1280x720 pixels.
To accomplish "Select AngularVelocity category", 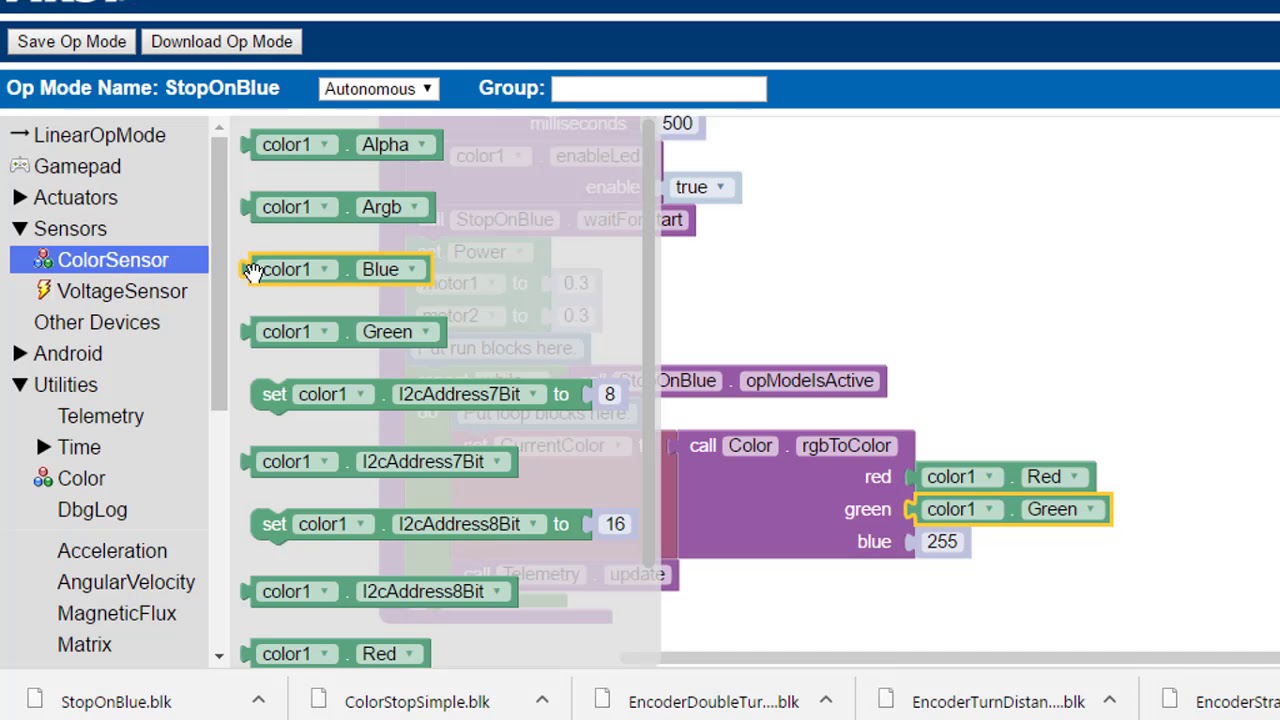I will click(126, 582).
